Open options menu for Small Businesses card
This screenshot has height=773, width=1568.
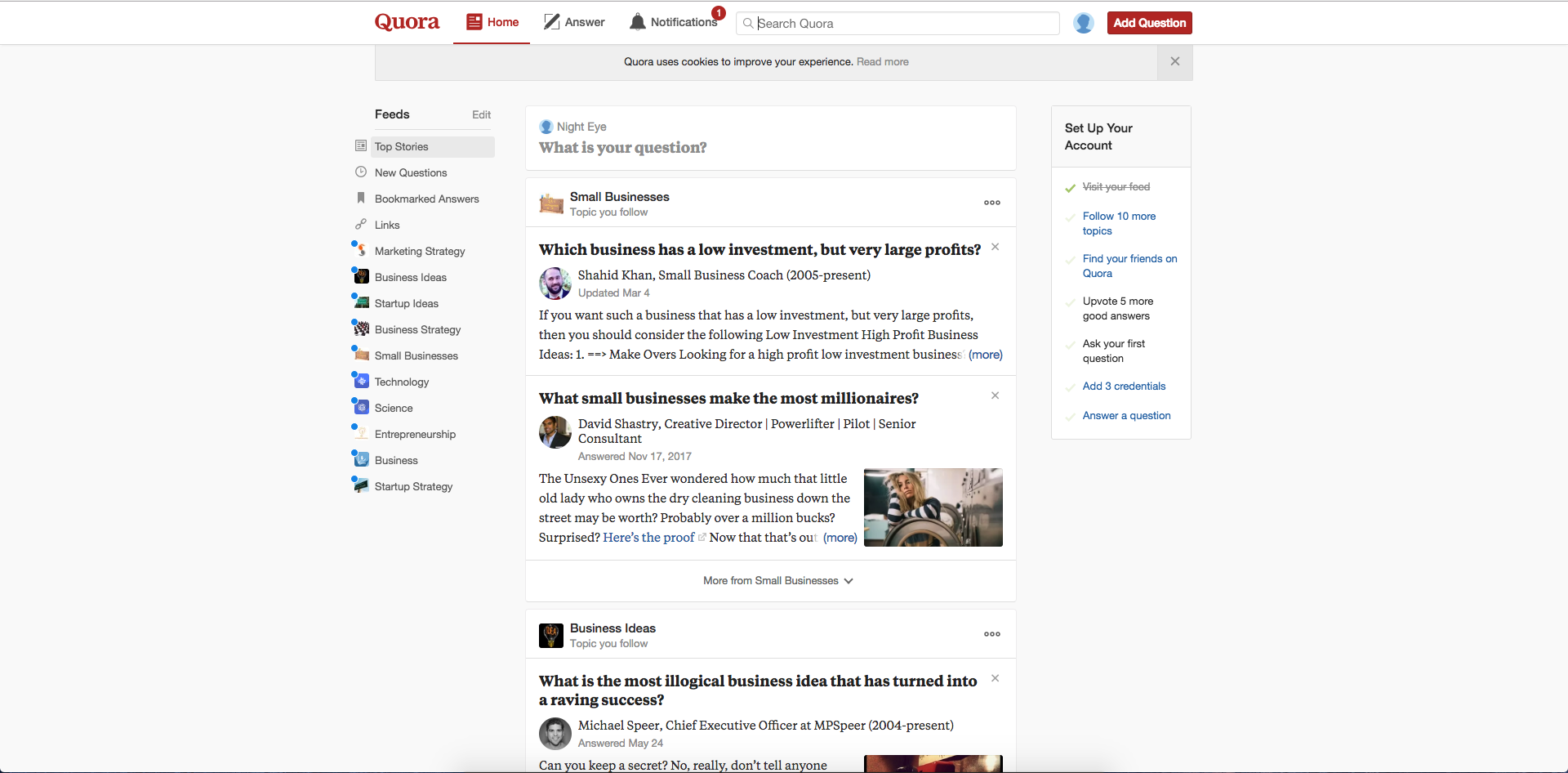click(x=992, y=203)
